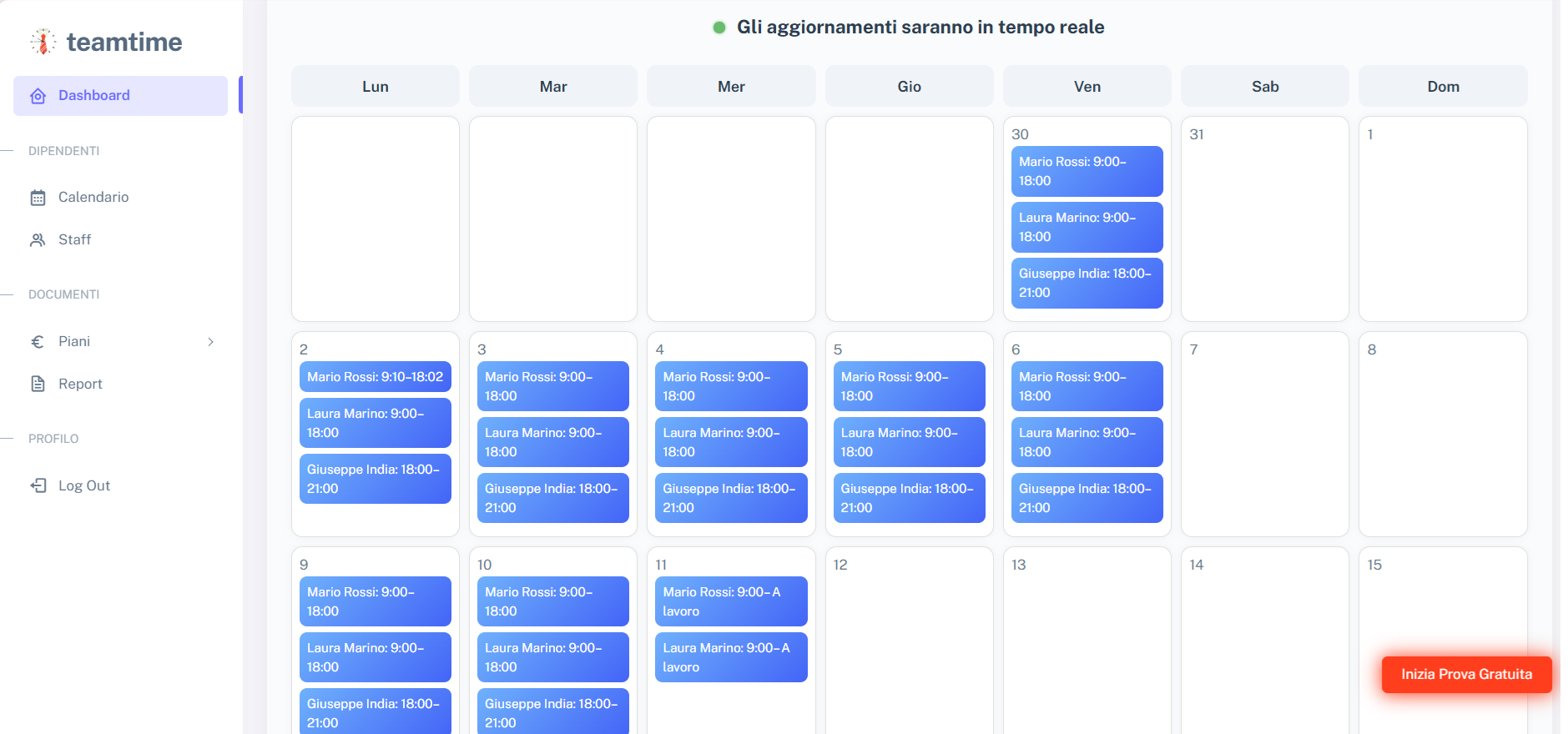Select Mario Rossi 9:10–18:02 shift on day 2

pos(375,377)
